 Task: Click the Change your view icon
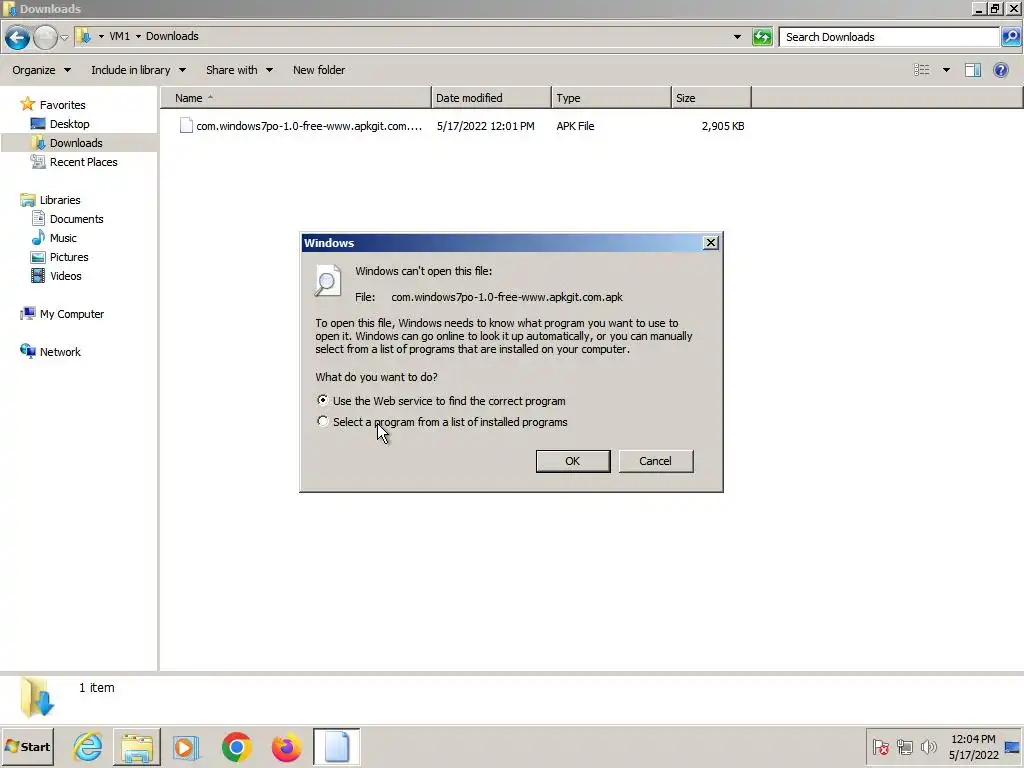[x=921, y=70]
